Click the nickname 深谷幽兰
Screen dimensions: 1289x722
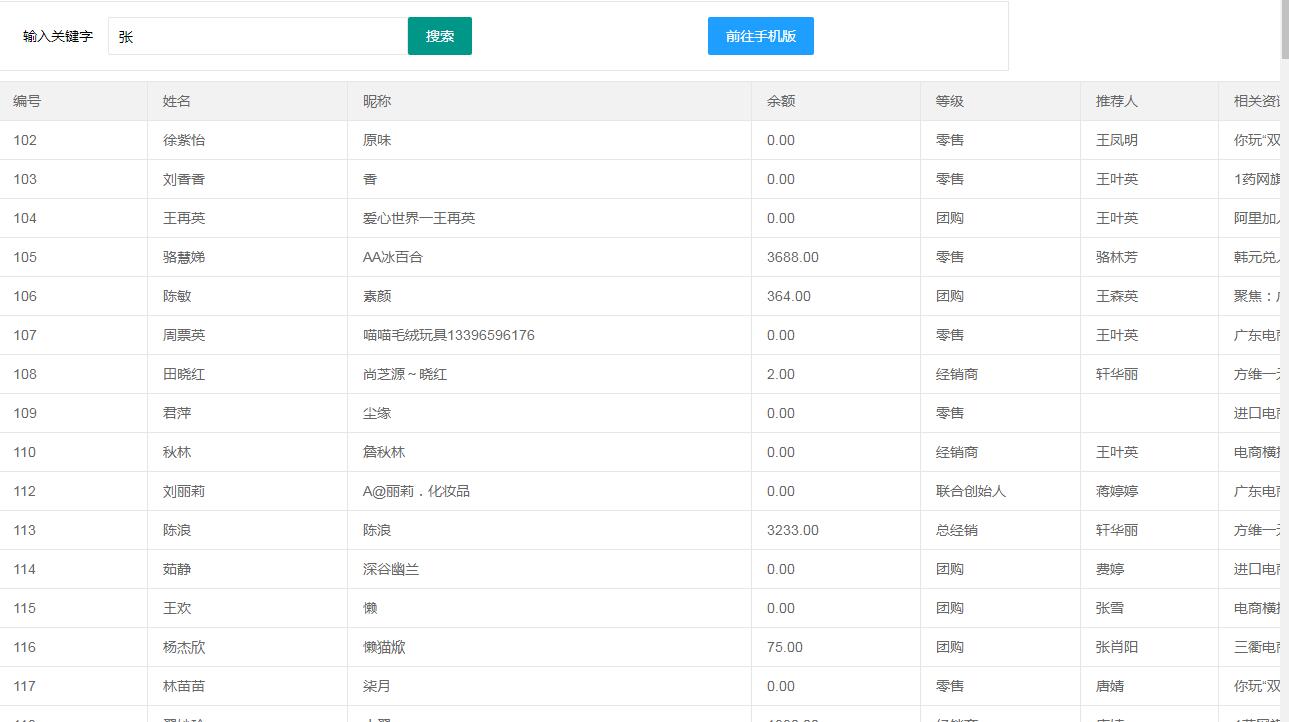[392, 569]
